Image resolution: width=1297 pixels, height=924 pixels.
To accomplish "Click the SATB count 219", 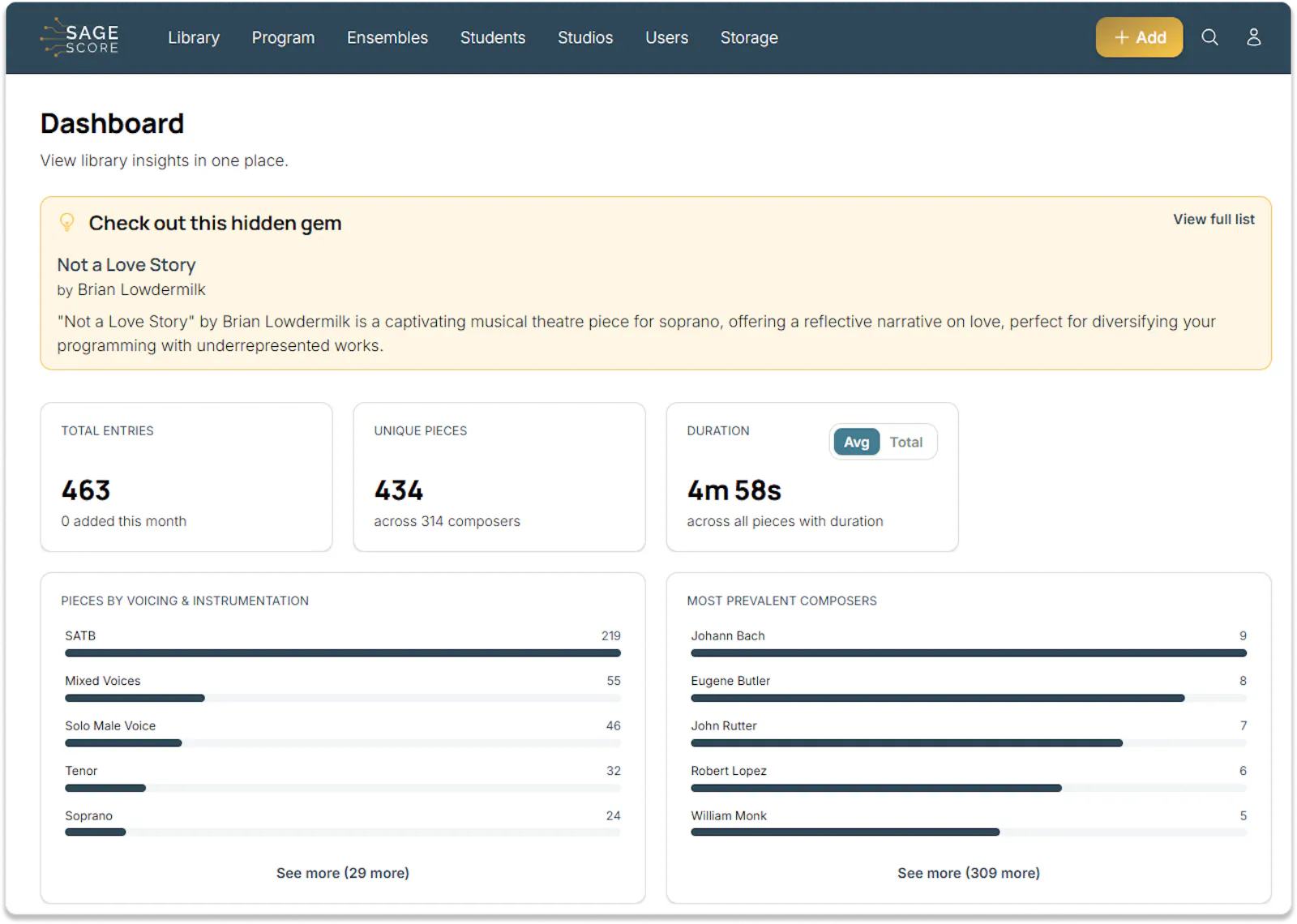I will [x=611, y=636].
